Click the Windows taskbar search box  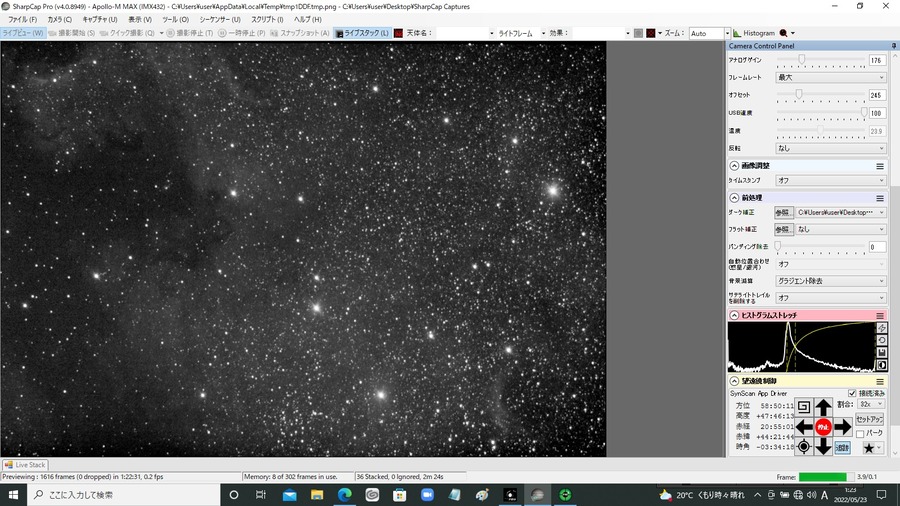point(123,495)
